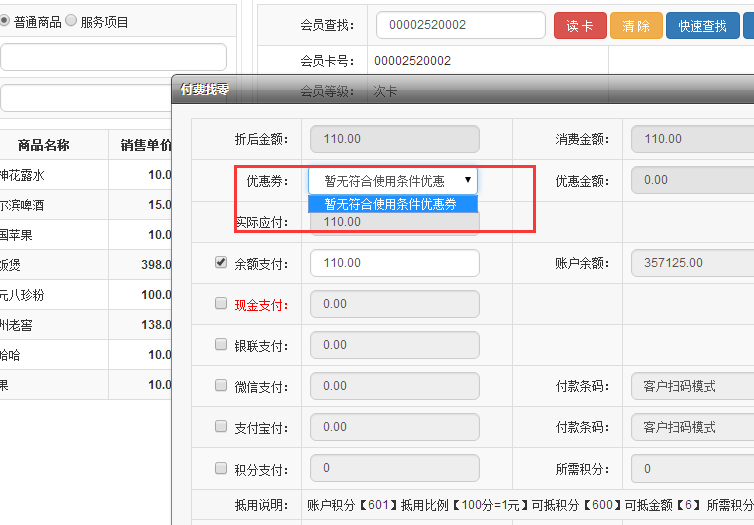
Task: Click the 清除 button
Action: click(636, 26)
